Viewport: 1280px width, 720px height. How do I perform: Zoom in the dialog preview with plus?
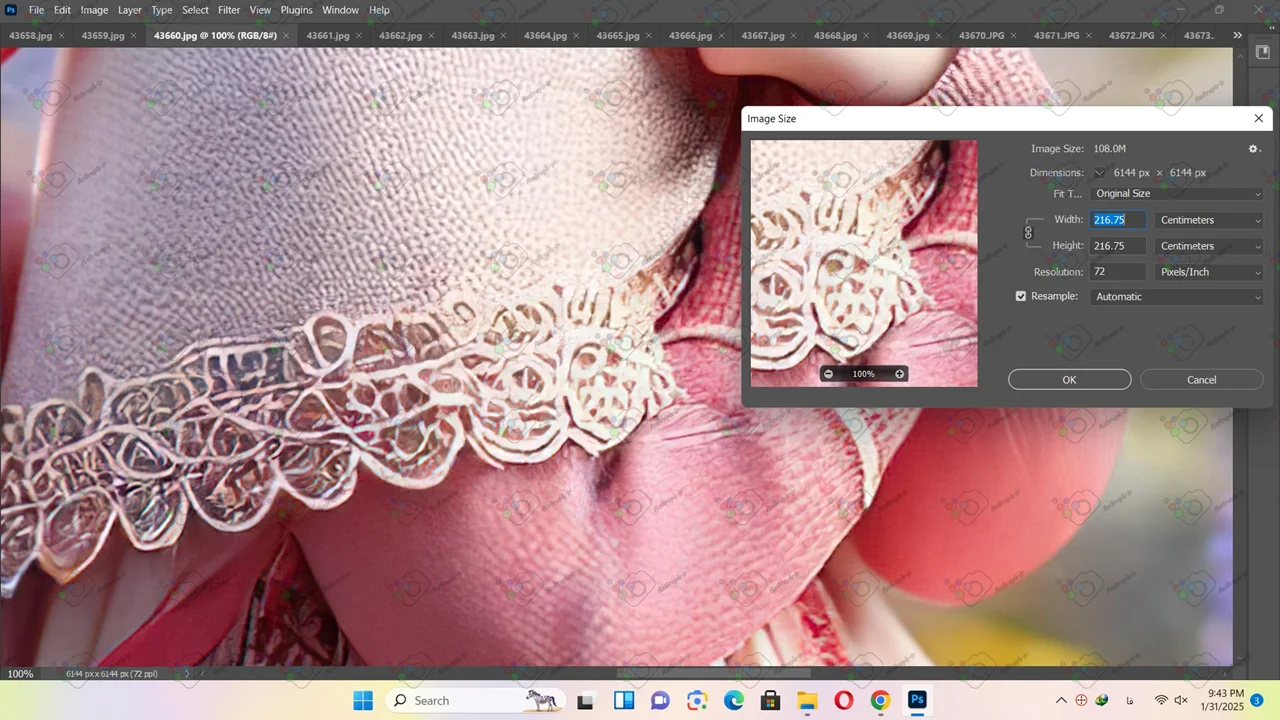[x=899, y=374]
